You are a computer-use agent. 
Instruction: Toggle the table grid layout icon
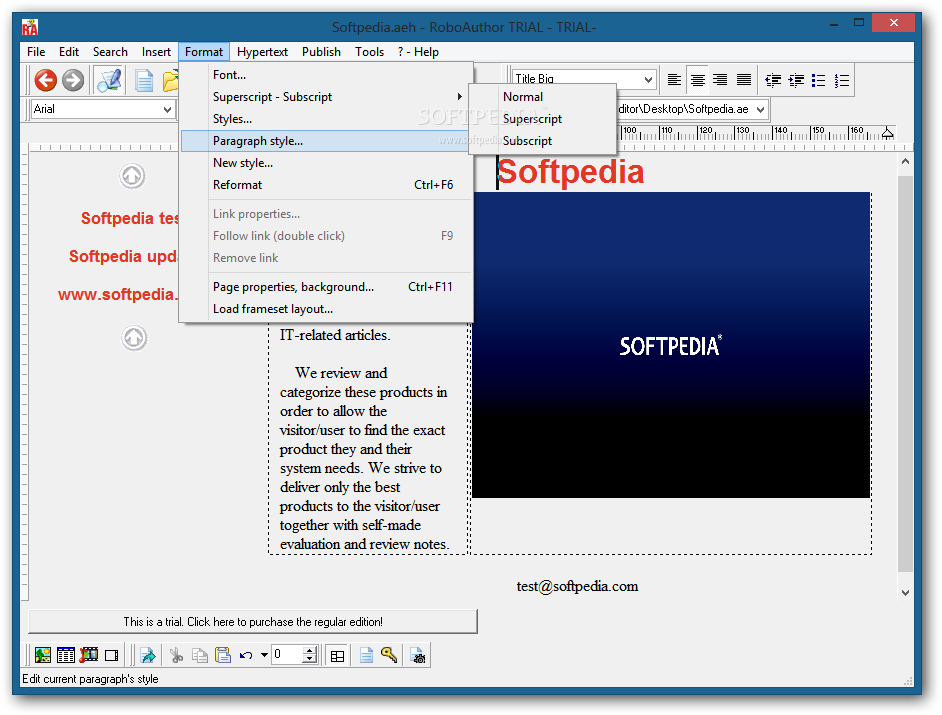tap(338, 656)
